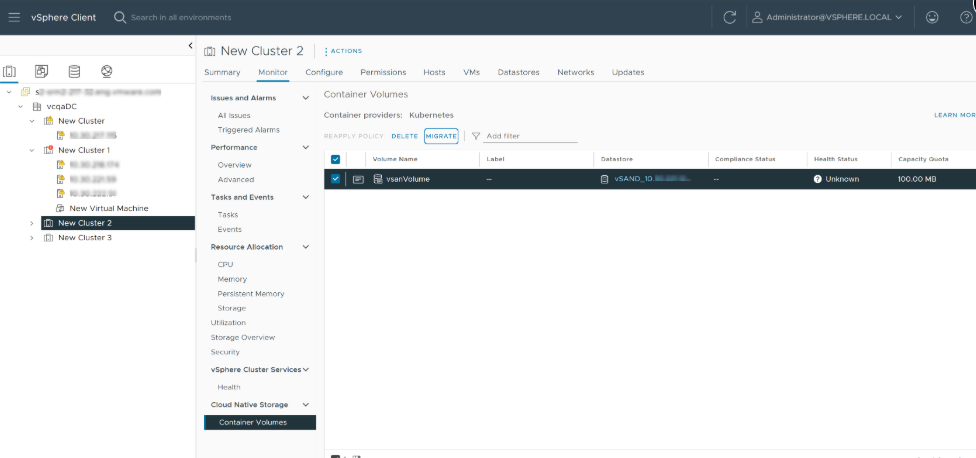Expand the New Cluster 3 tree node
The image size is (976, 458).
(32, 238)
